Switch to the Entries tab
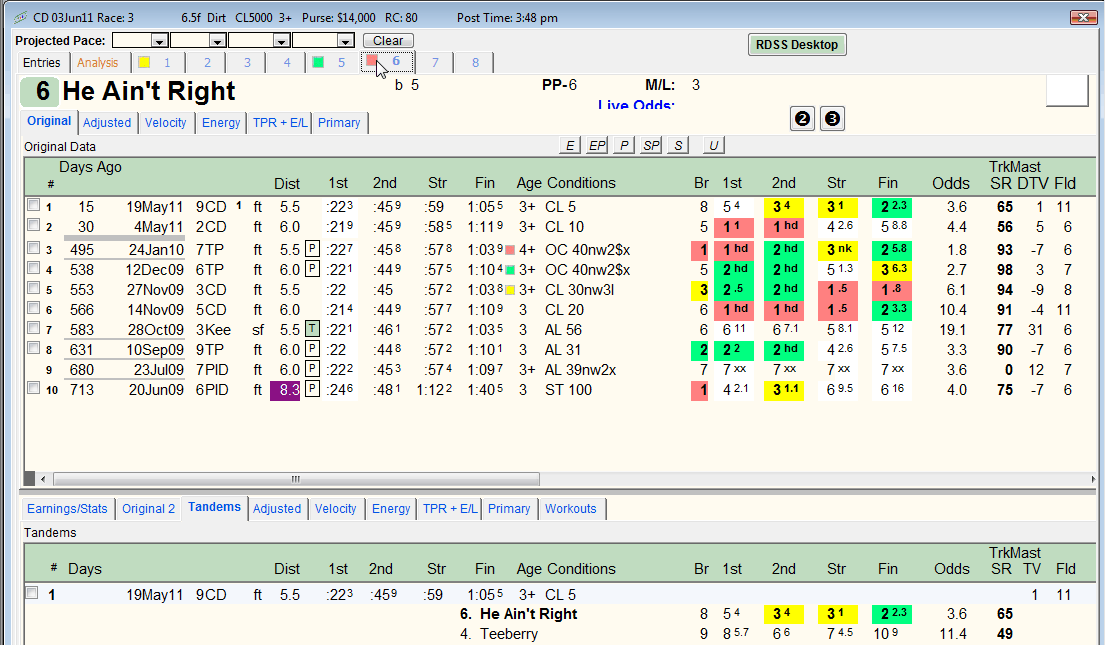Viewport: 1105px width, 645px height. 42,63
